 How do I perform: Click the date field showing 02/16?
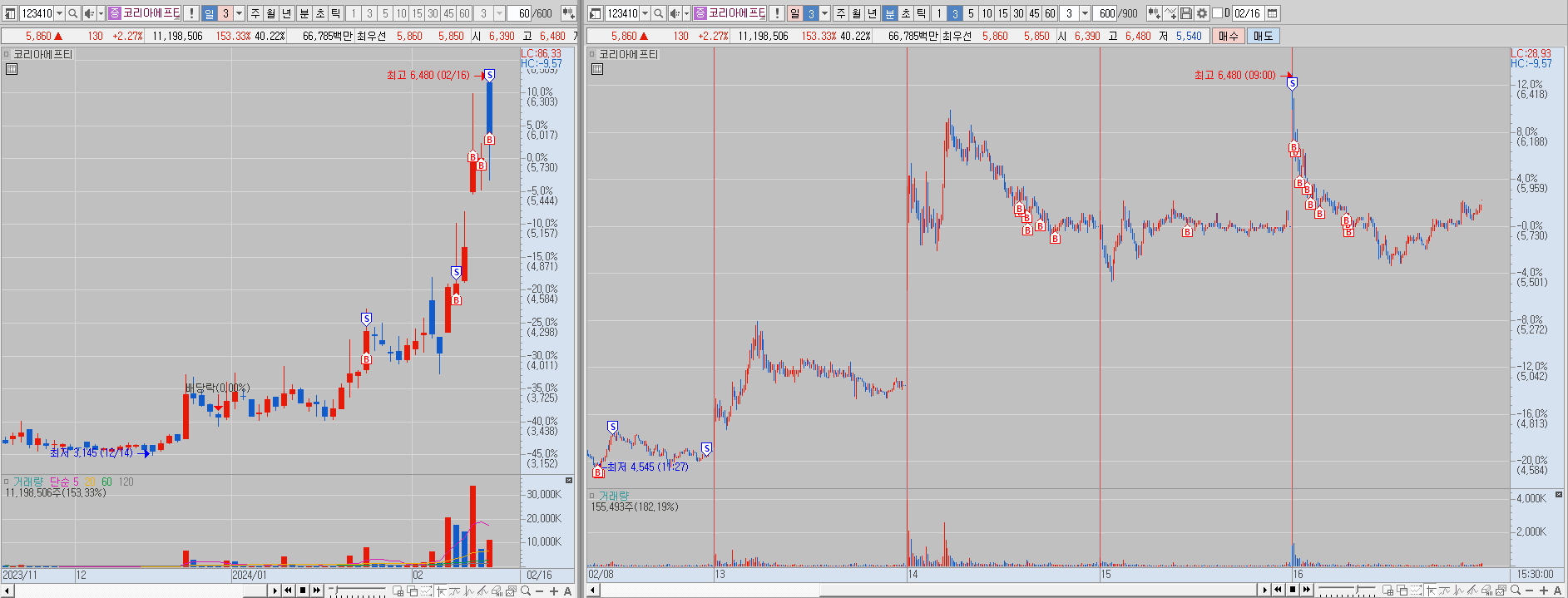pos(1248,13)
